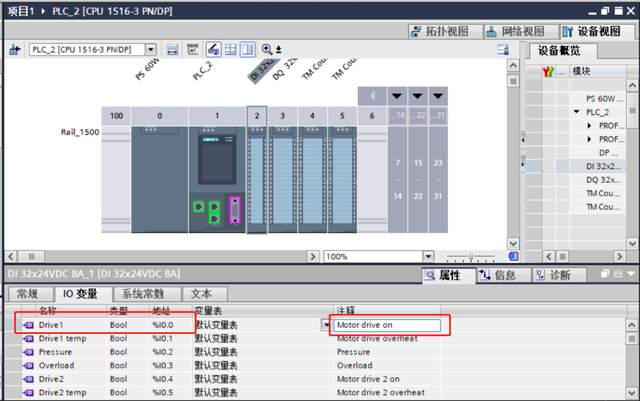Switch to device view (设备视图) tab
This screenshot has height=401, width=640.
click(x=597, y=31)
